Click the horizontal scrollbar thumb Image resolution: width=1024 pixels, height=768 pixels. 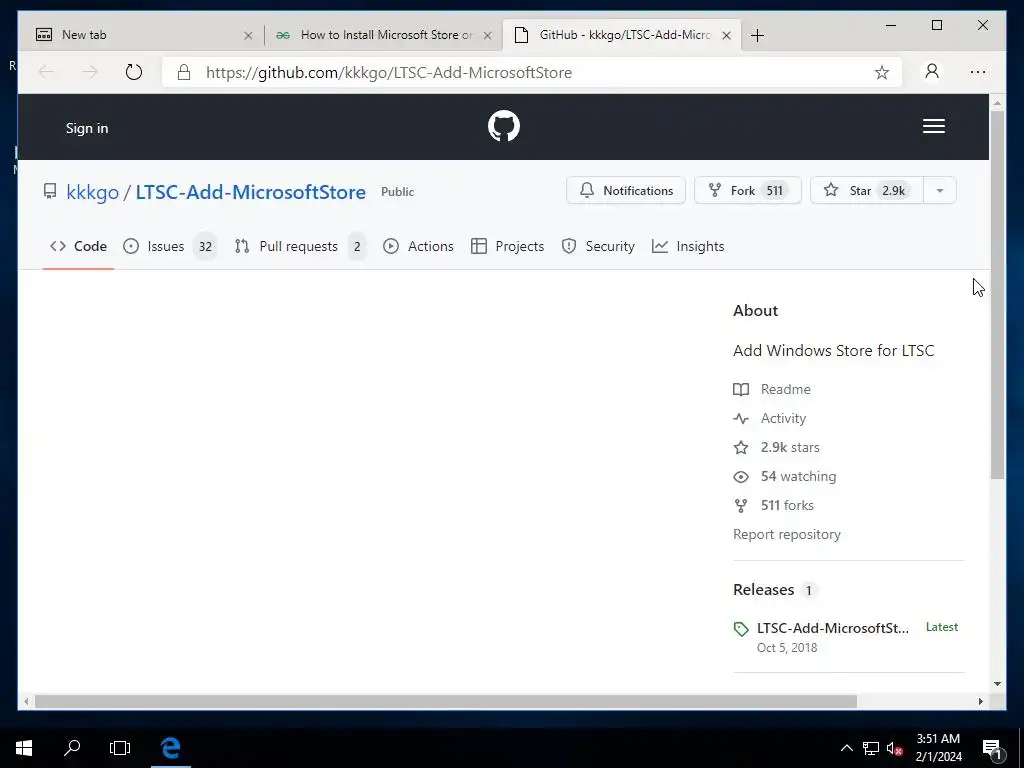(445, 701)
